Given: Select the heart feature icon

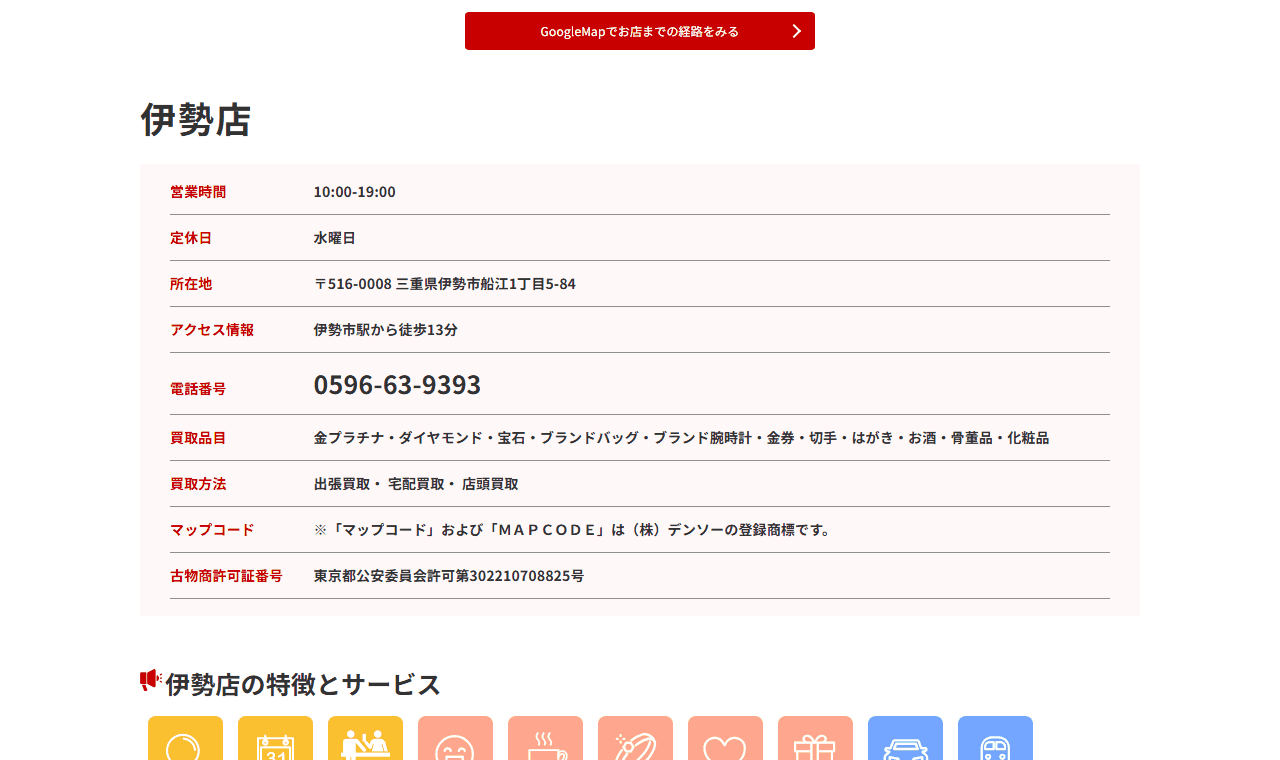Looking at the screenshot, I should coord(725,738).
